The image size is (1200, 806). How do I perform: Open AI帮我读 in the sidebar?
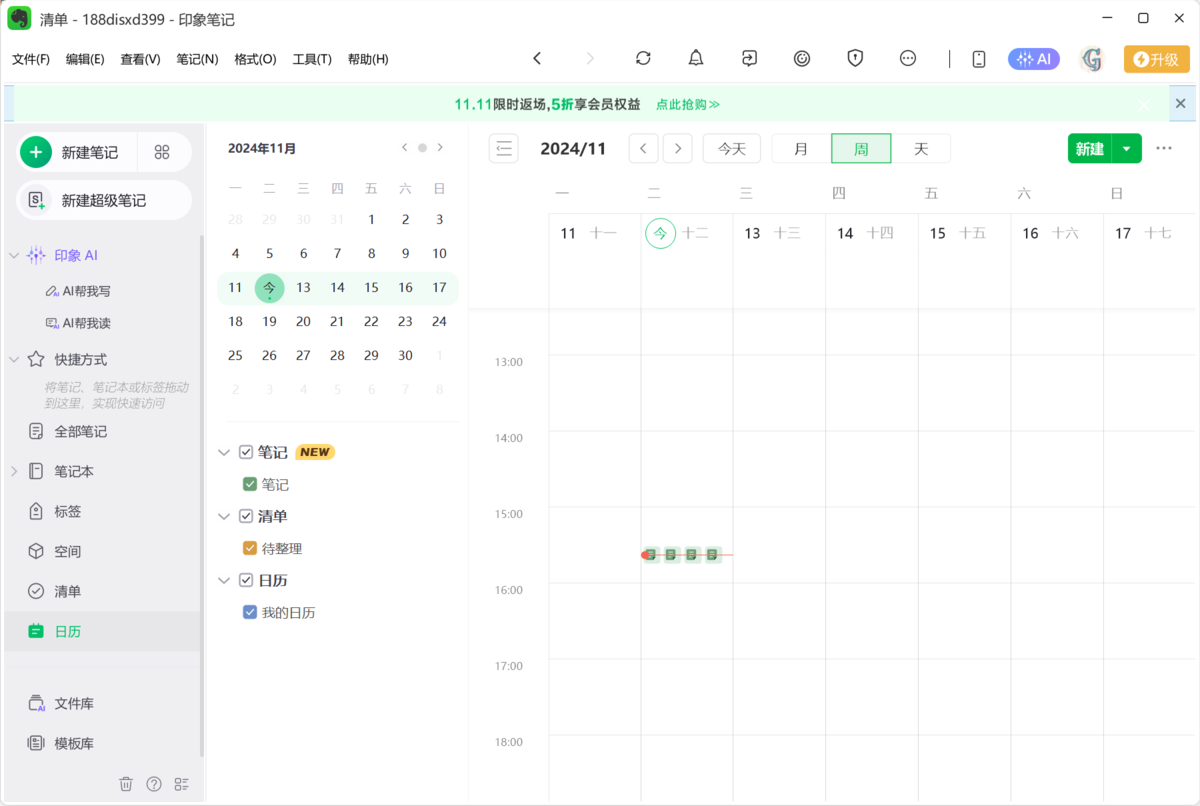pos(79,323)
